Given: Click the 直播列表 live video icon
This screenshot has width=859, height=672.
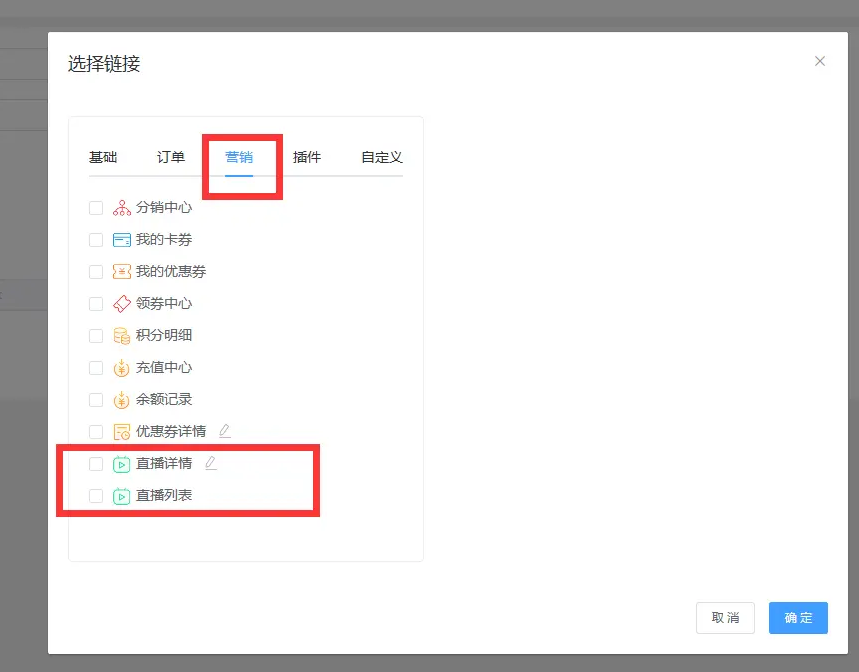Looking at the screenshot, I should coord(122,496).
